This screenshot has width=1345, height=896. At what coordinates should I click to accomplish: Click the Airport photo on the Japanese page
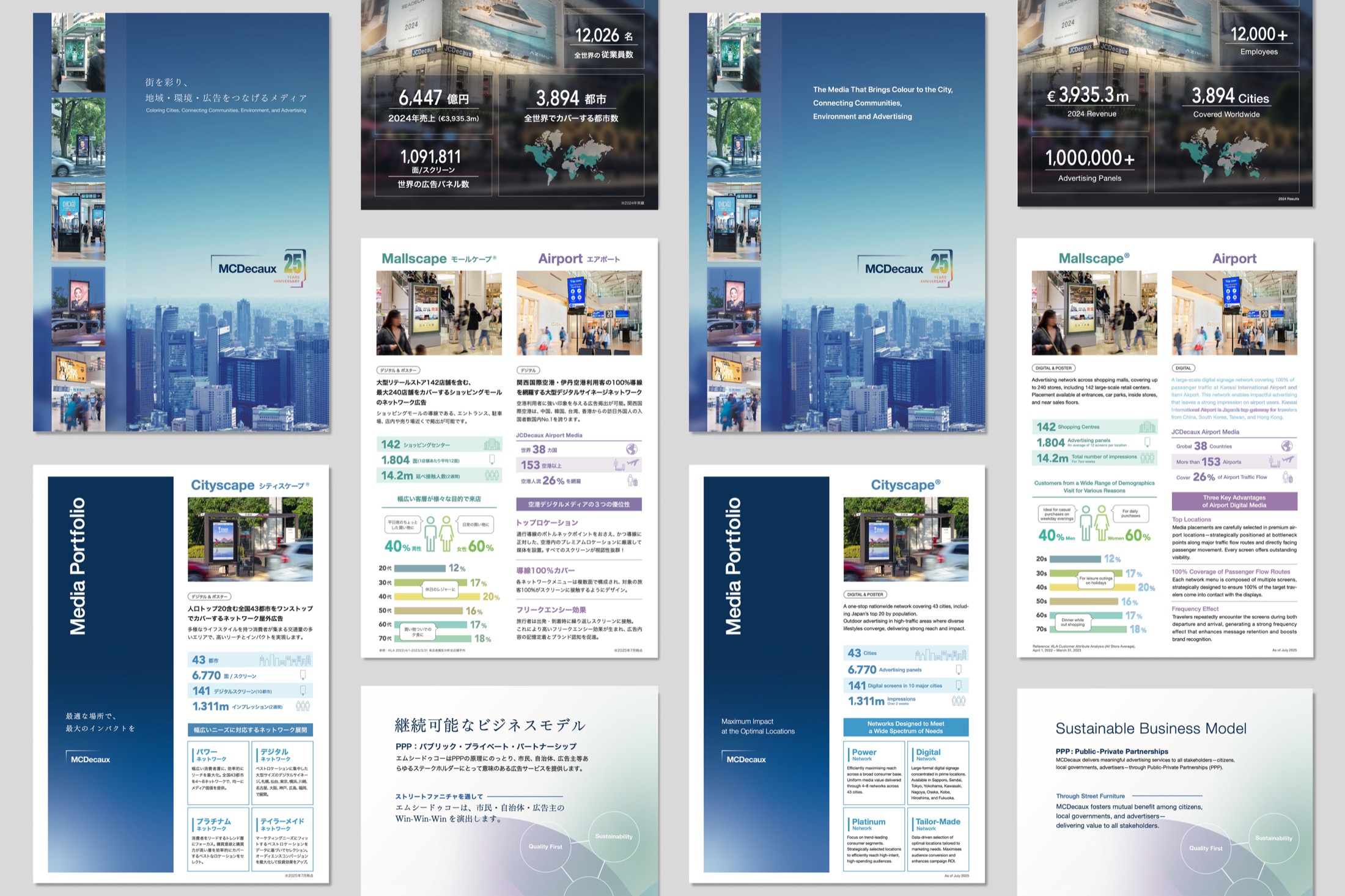[x=579, y=313]
